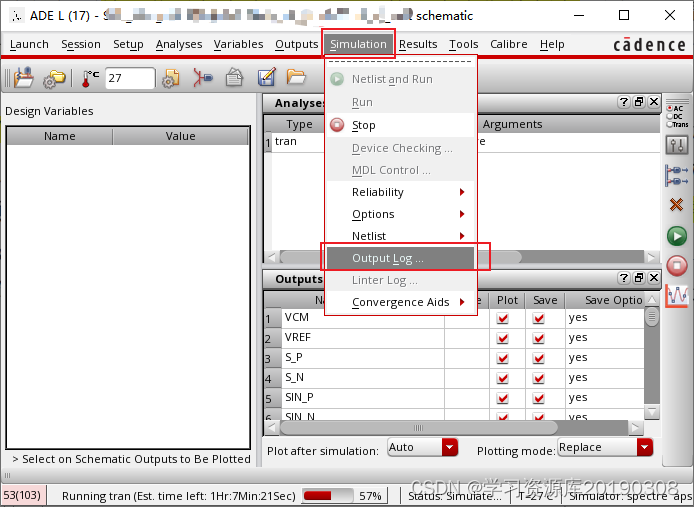Open the Plot Outputs waveform icon
694x507 pixels.
pyautogui.click(x=677, y=295)
